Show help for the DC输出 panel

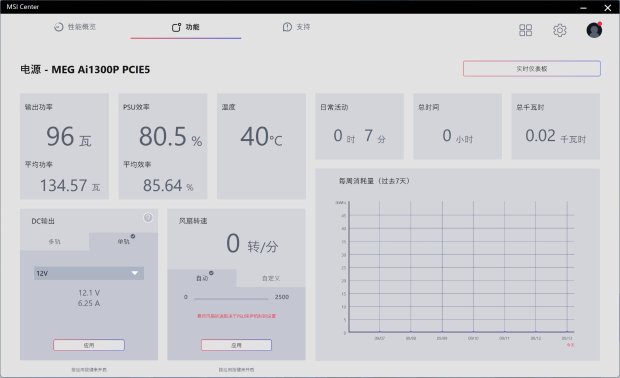147,217
